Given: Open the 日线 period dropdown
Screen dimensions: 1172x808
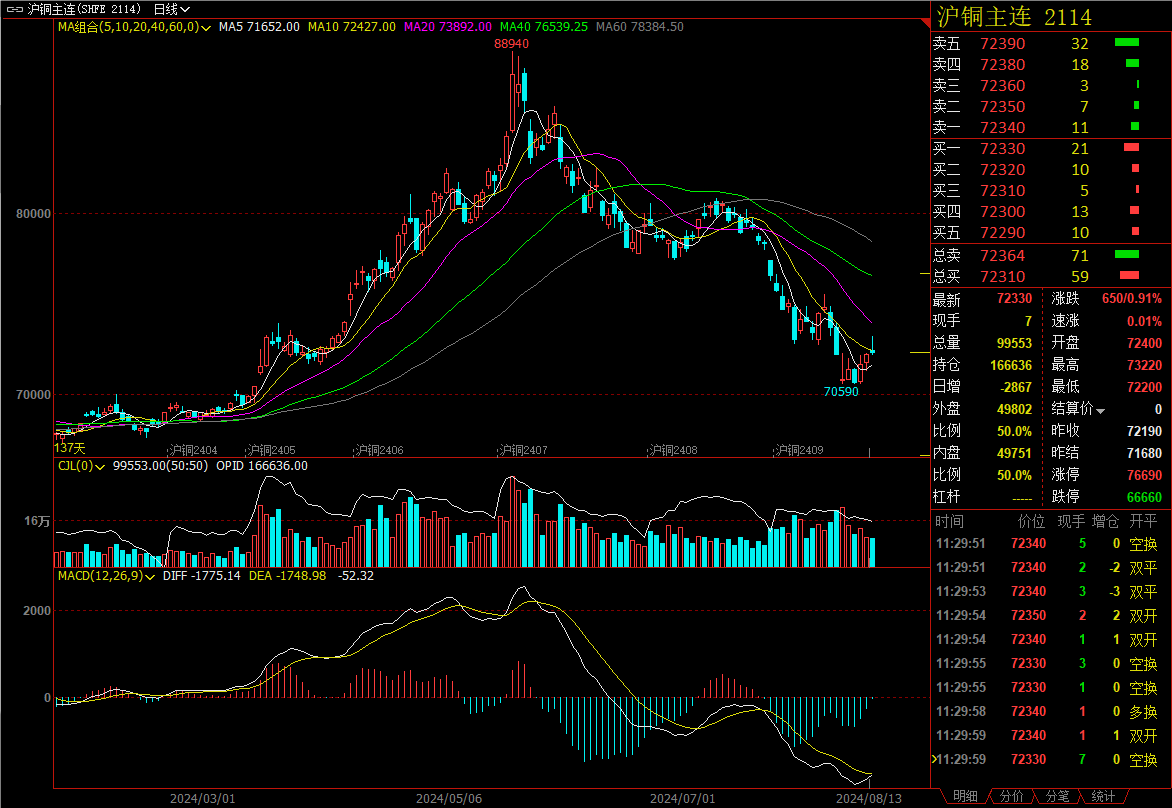Looking at the screenshot, I should click(x=171, y=10).
